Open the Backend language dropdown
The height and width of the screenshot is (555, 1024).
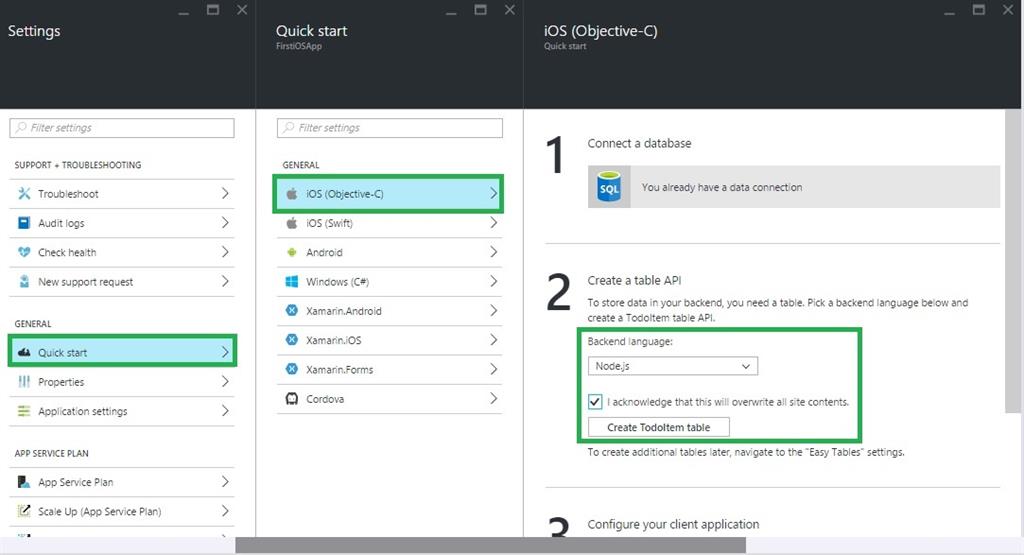coord(672,366)
